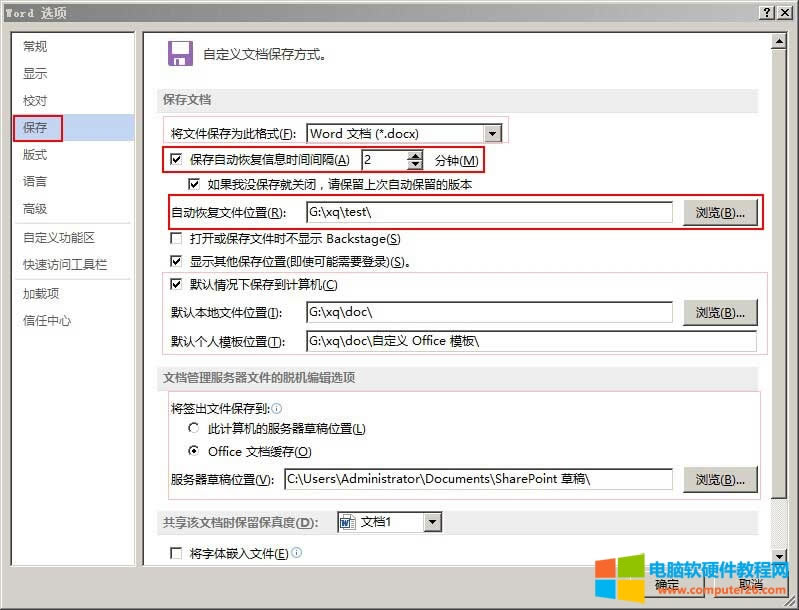Select 此计算机的服务器草稿位置 radio button
799x610 pixels.
coord(194,429)
